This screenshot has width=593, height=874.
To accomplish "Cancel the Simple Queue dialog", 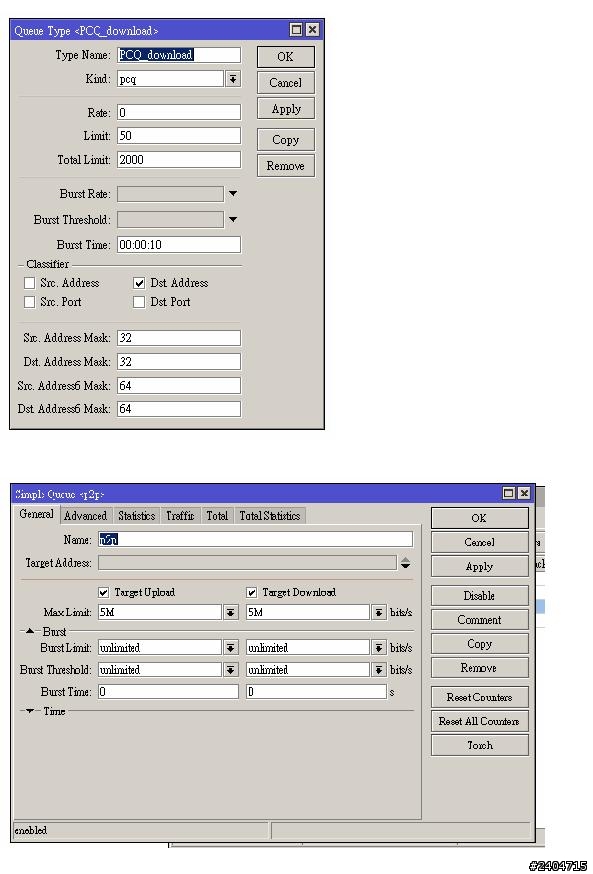I will [x=479, y=542].
